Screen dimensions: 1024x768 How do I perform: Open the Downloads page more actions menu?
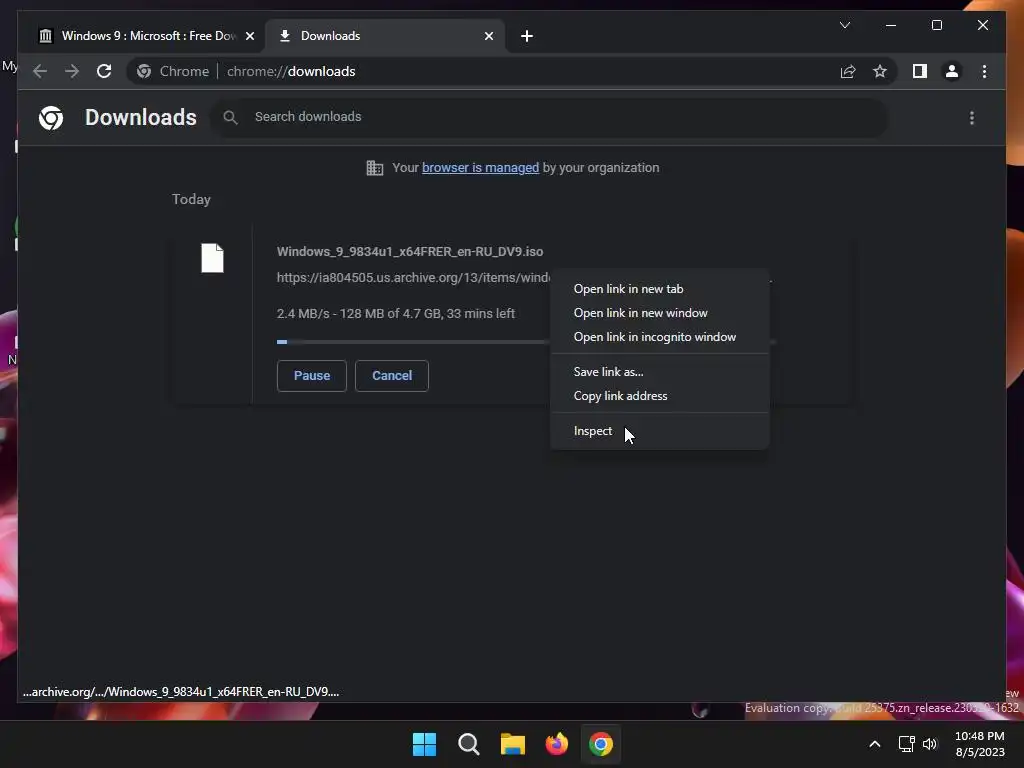point(972,118)
